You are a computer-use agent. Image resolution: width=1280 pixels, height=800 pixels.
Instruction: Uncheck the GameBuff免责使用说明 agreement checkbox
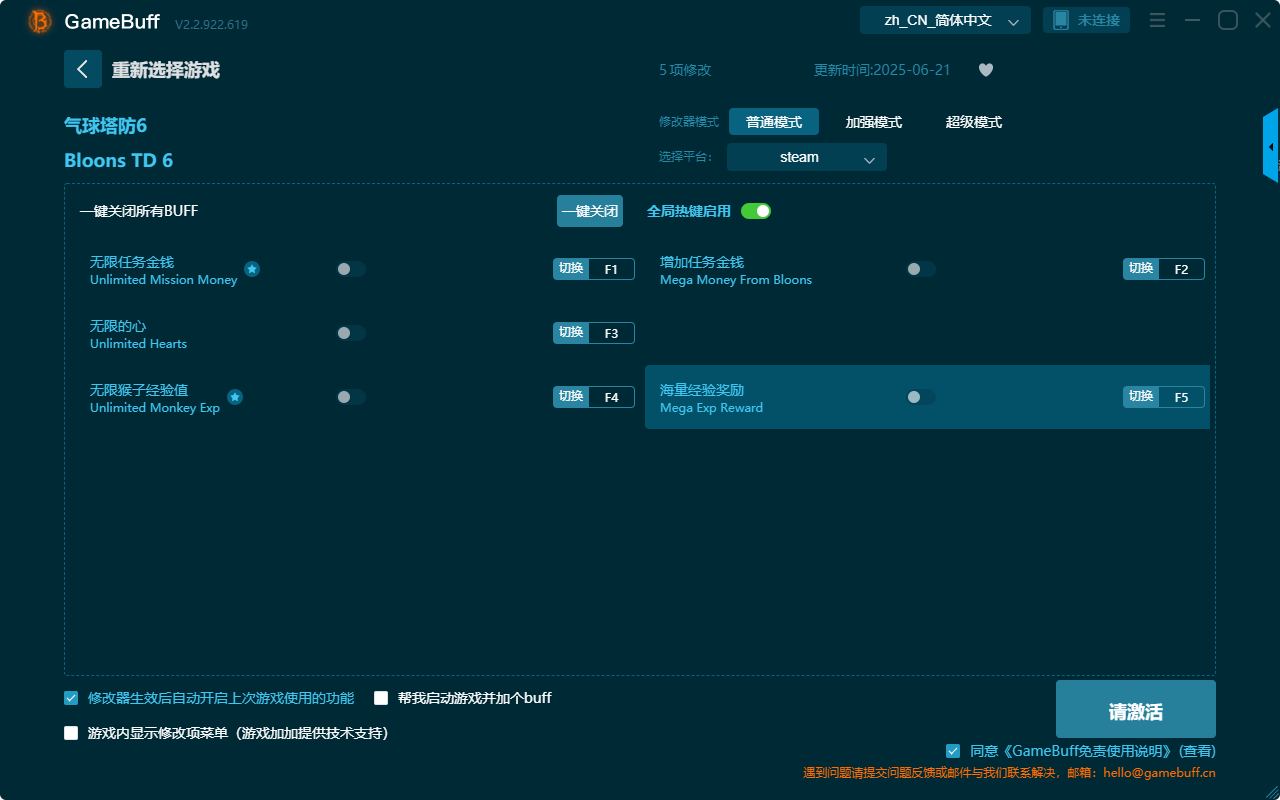[952, 751]
